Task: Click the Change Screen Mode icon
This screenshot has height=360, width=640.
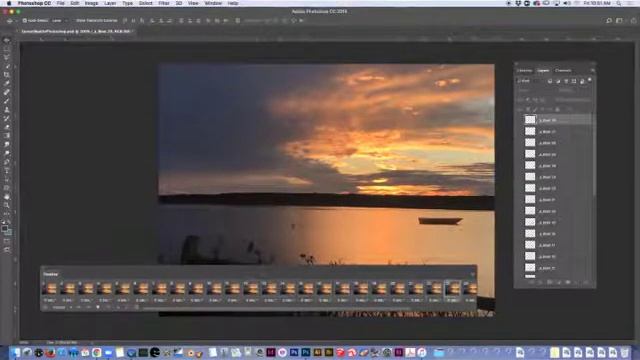Action: tap(7, 249)
